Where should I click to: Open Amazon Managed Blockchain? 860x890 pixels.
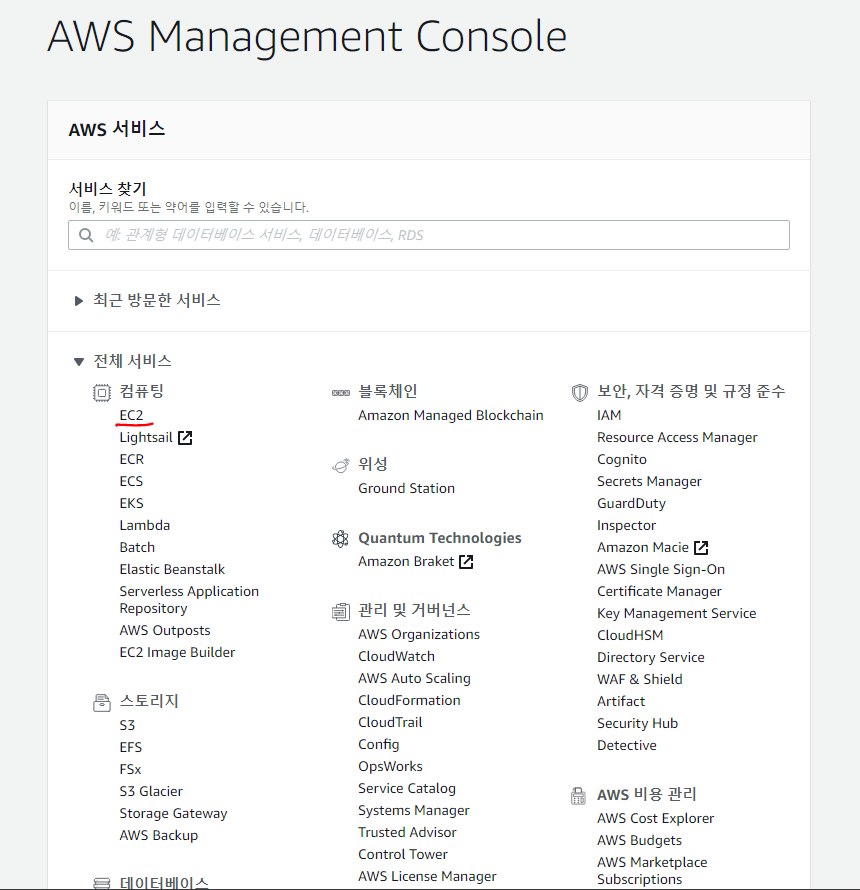(x=451, y=415)
